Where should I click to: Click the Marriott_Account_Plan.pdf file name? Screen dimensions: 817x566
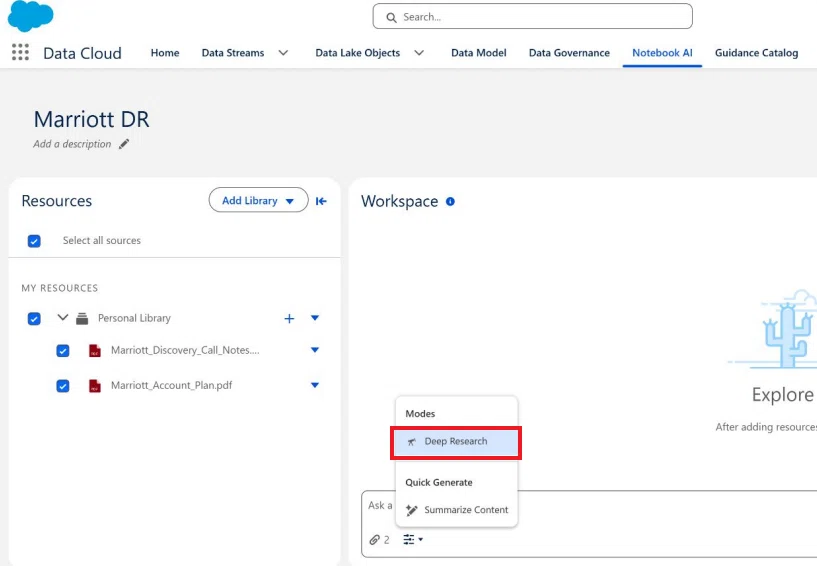coord(171,386)
